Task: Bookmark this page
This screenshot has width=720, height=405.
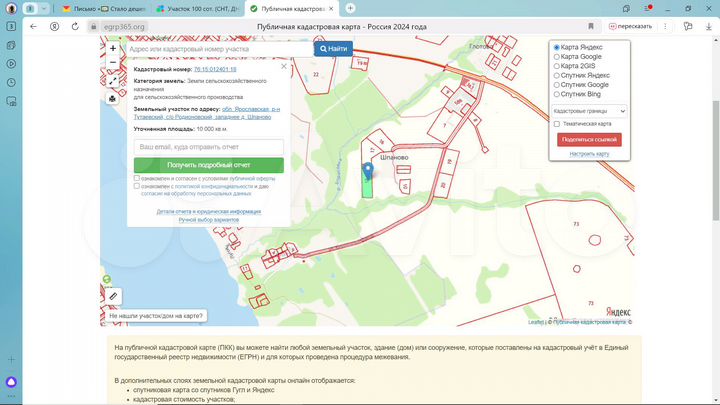Action: (591, 27)
